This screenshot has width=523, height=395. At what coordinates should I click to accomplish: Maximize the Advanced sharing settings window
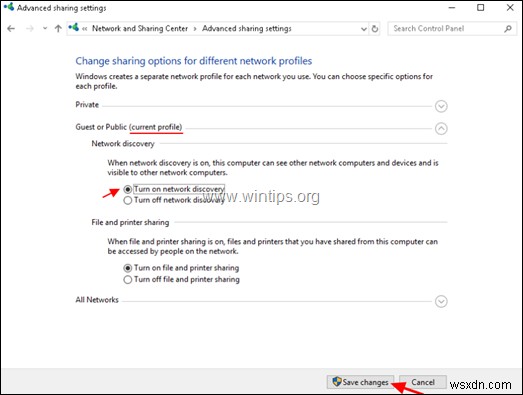tap(480, 7)
